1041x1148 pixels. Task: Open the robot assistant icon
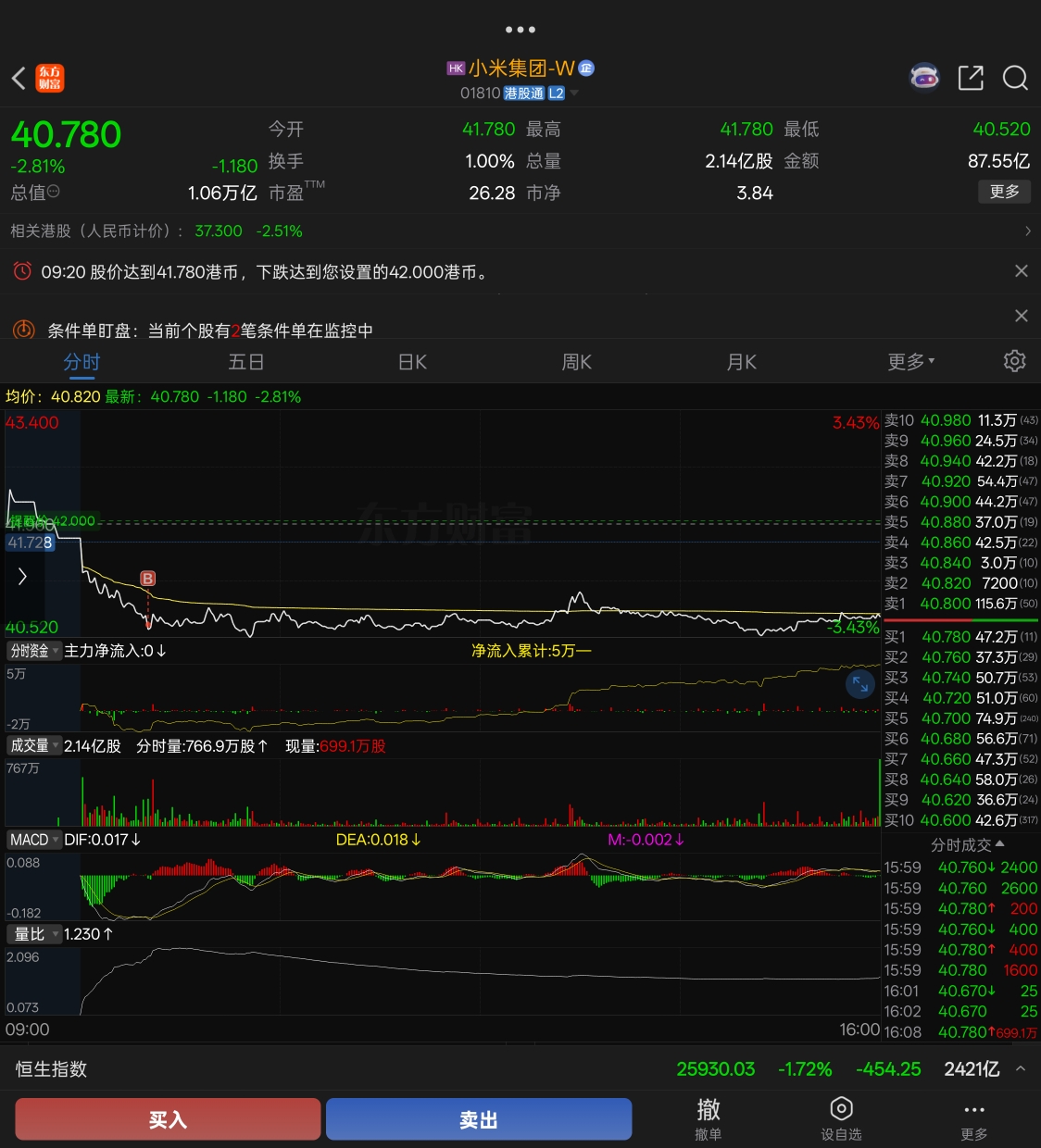(924, 78)
